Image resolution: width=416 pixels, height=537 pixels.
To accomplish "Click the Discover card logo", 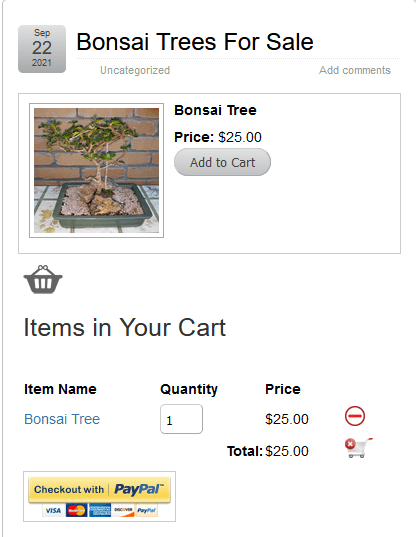I will coord(123,510).
